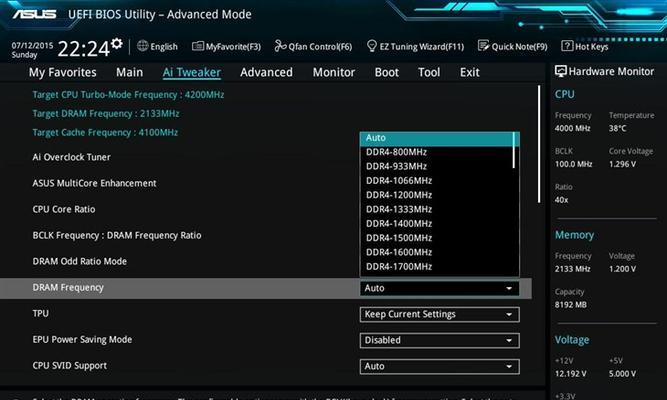Click the EZ Tuning Wizard lightbulb icon

click(x=372, y=46)
